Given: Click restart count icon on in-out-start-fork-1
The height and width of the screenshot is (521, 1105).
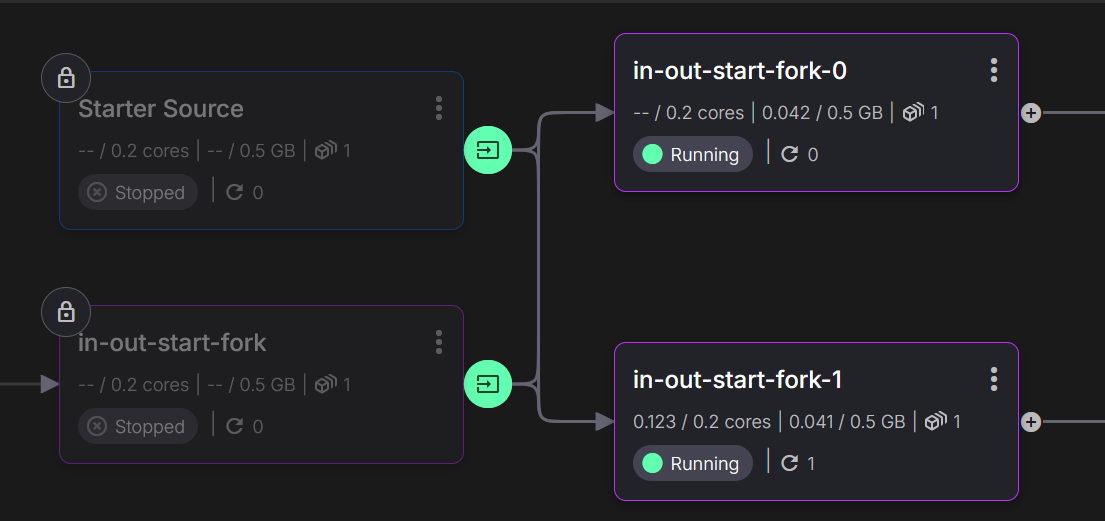Looking at the screenshot, I should 789,463.
